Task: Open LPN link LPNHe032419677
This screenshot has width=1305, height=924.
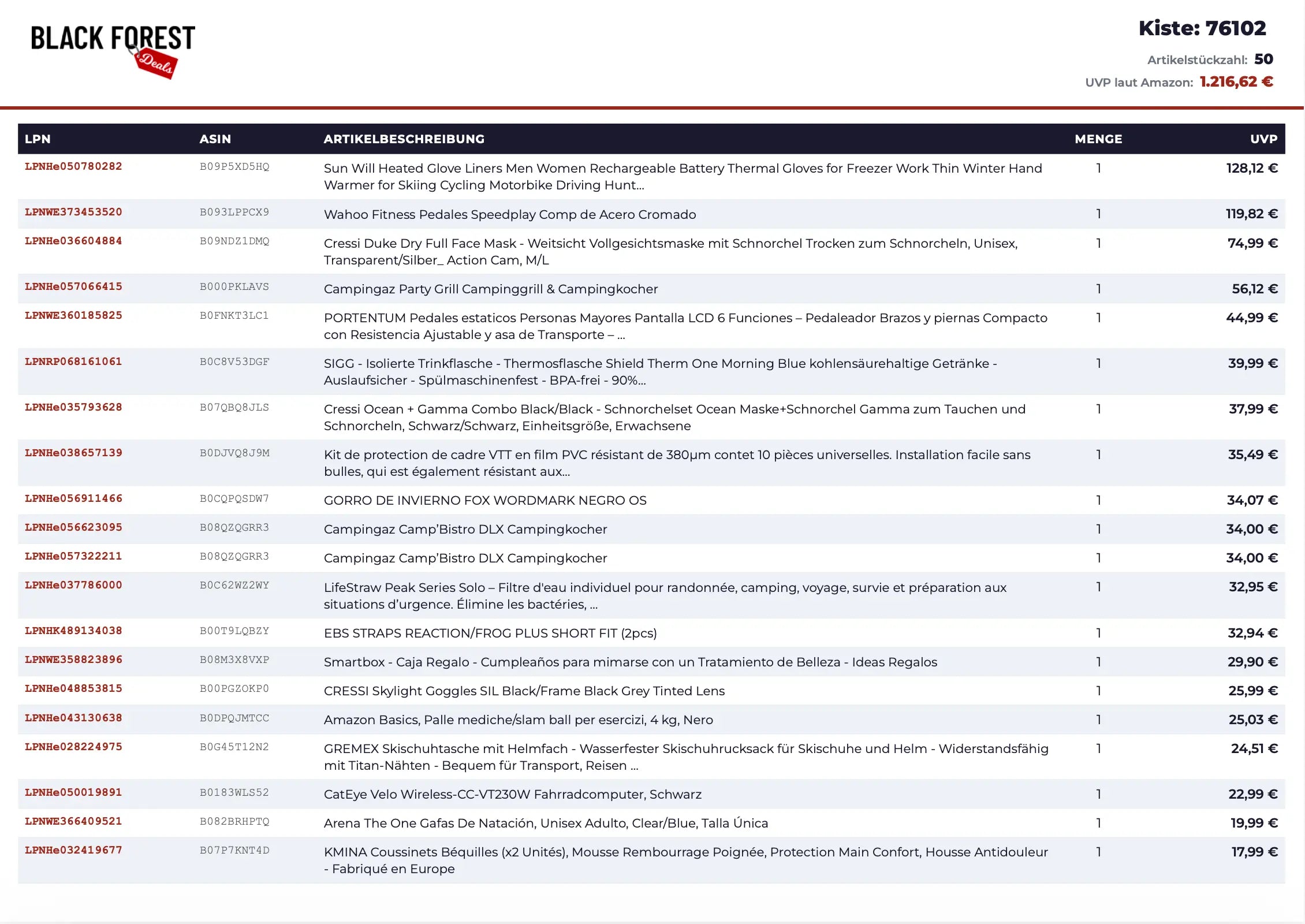Action: [73, 850]
